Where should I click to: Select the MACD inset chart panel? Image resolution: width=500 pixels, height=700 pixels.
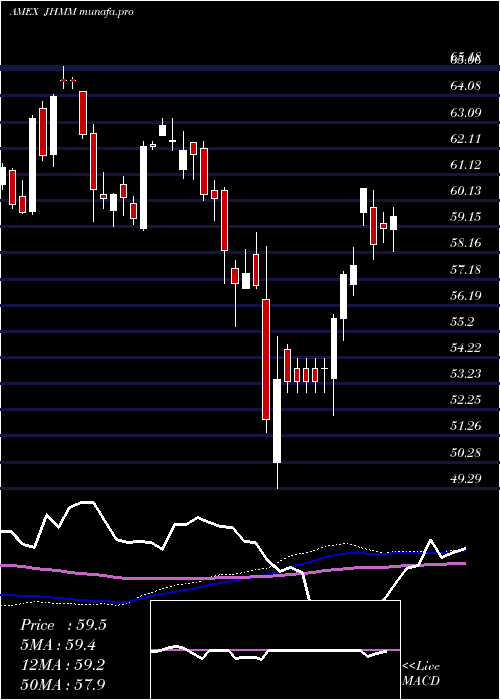tap(275, 650)
